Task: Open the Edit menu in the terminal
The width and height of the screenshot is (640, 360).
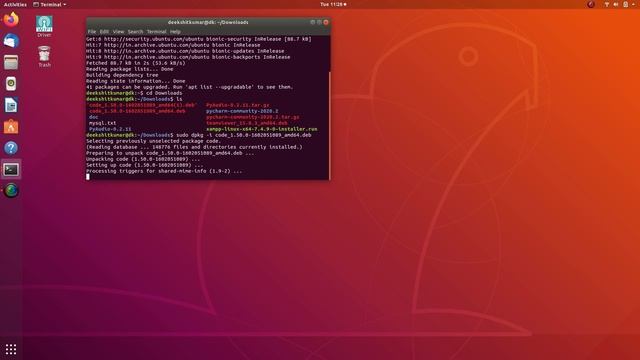Action: click(x=104, y=31)
